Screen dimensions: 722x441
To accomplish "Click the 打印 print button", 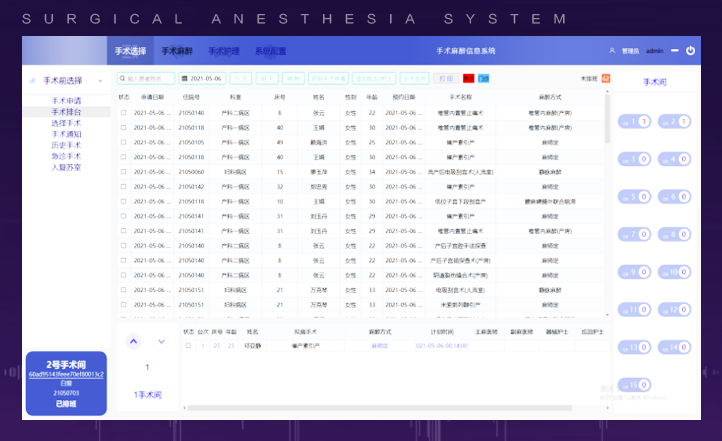I will [x=445, y=78].
